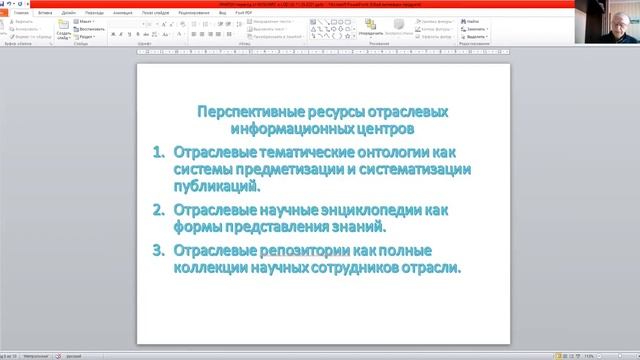Click the bulleted list icon
Image resolution: width=640 pixels, height=360 pixels.
195,24
